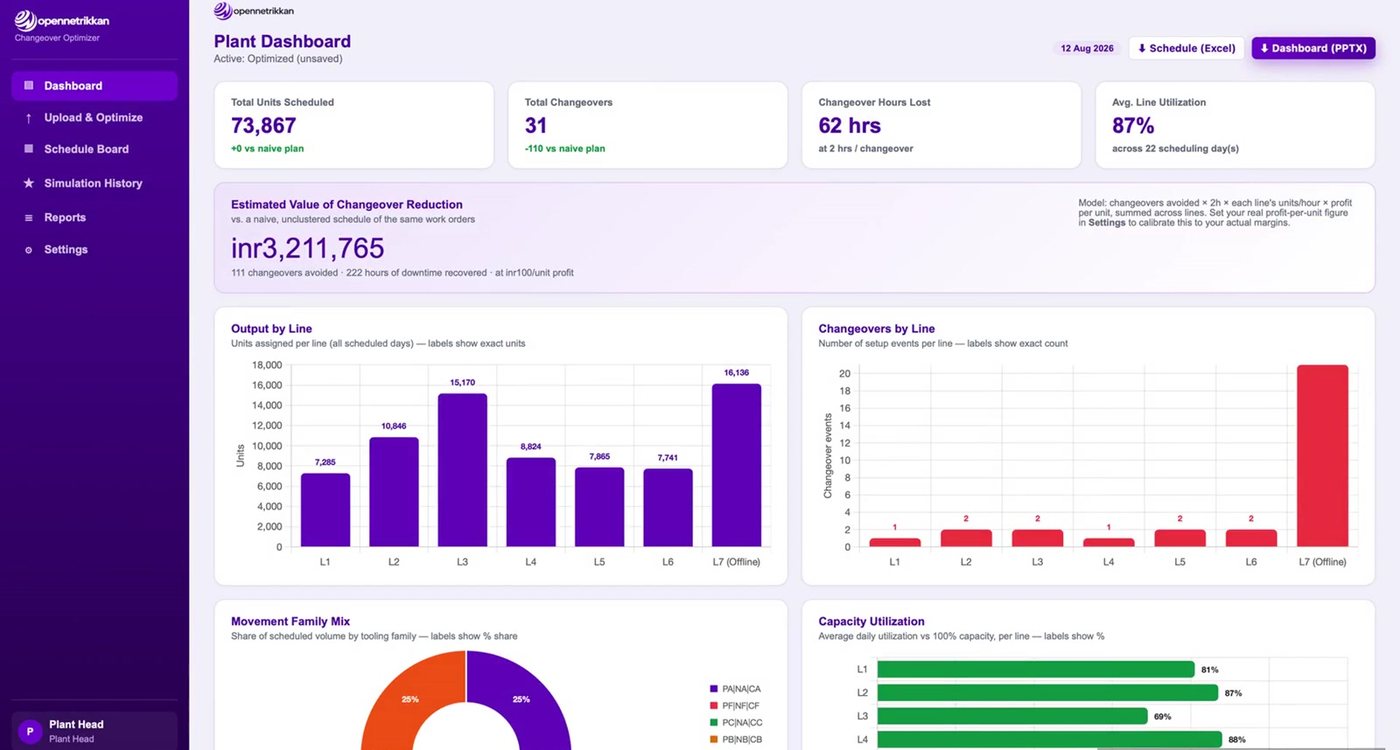Click the inr3,211,765 estimated value
This screenshot has width=1400, height=750.
tap(308, 248)
